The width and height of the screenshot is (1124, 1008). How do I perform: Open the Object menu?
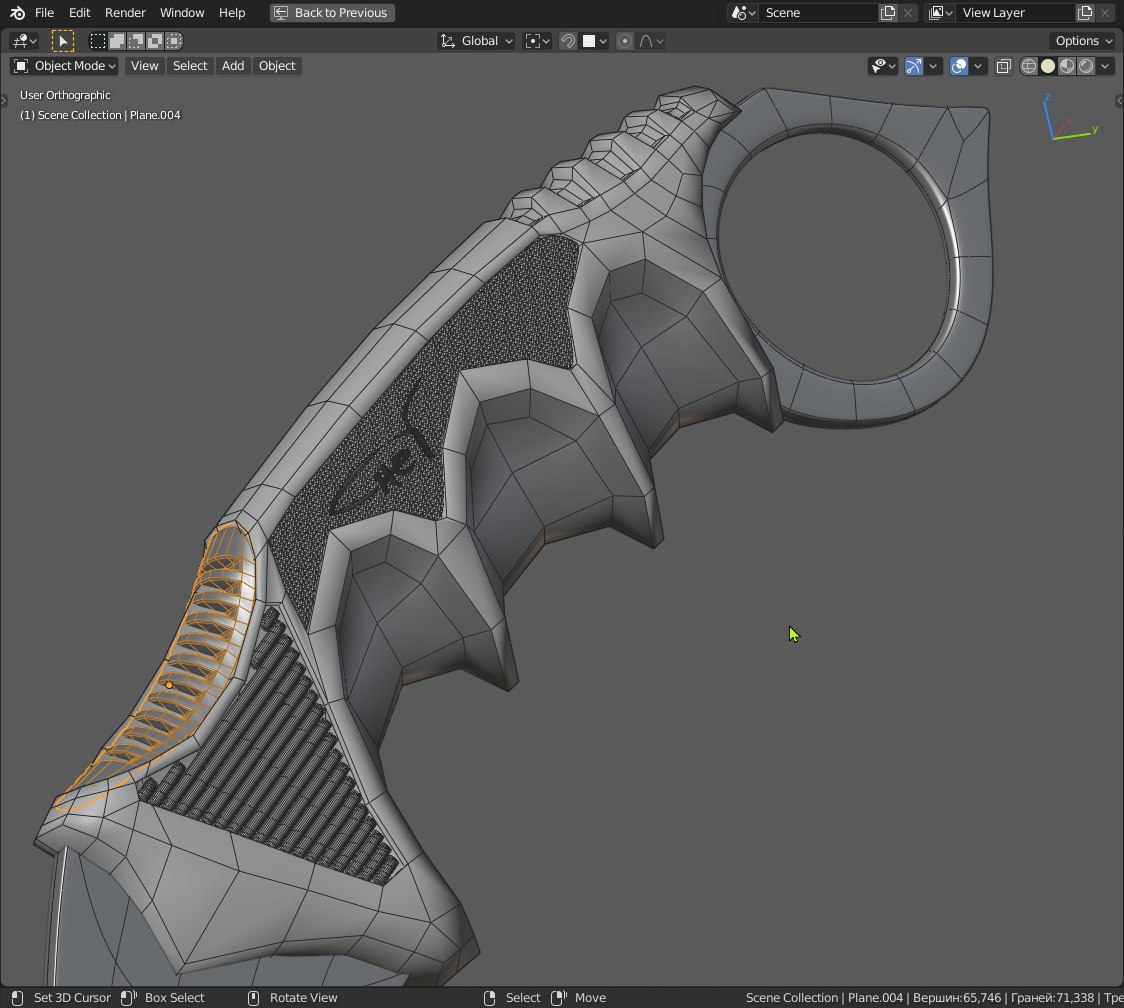[x=277, y=66]
